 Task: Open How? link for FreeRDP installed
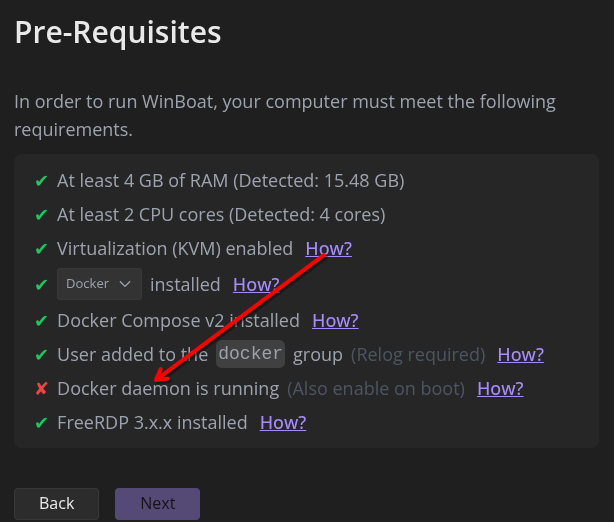(283, 423)
